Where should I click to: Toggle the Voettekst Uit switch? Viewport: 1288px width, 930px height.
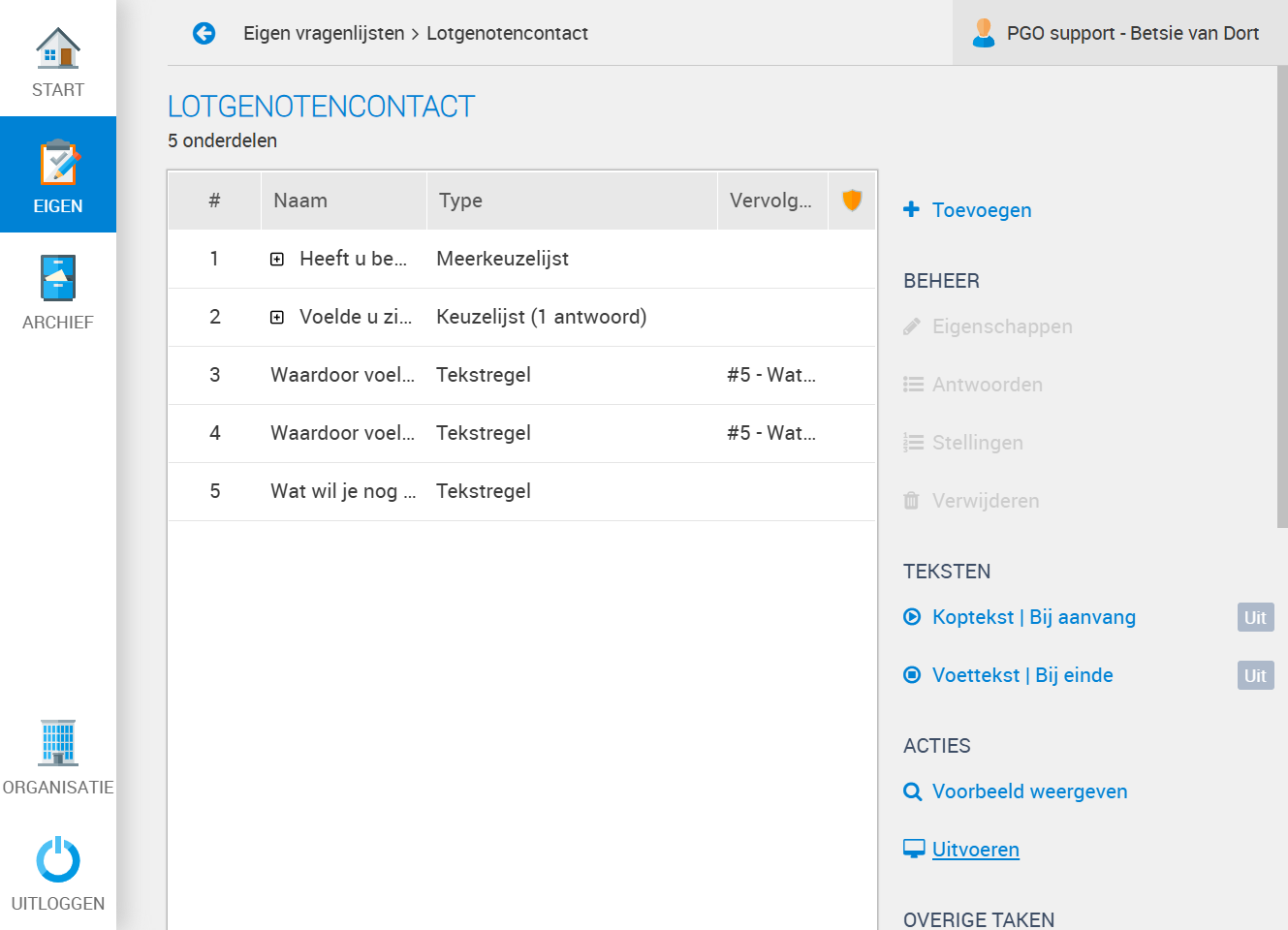[1255, 675]
